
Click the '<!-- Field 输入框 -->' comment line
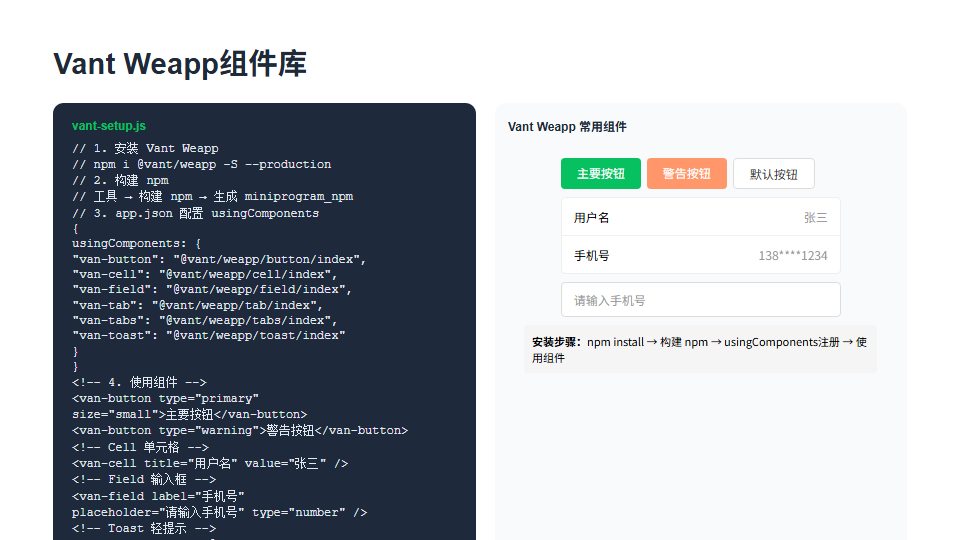pos(144,479)
